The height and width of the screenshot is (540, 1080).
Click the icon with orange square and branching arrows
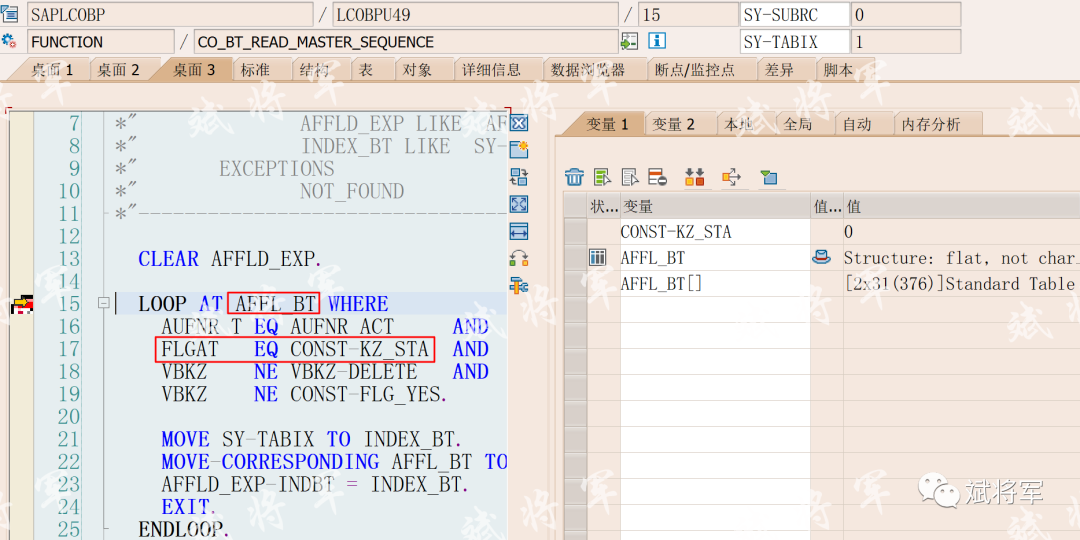pos(731,177)
